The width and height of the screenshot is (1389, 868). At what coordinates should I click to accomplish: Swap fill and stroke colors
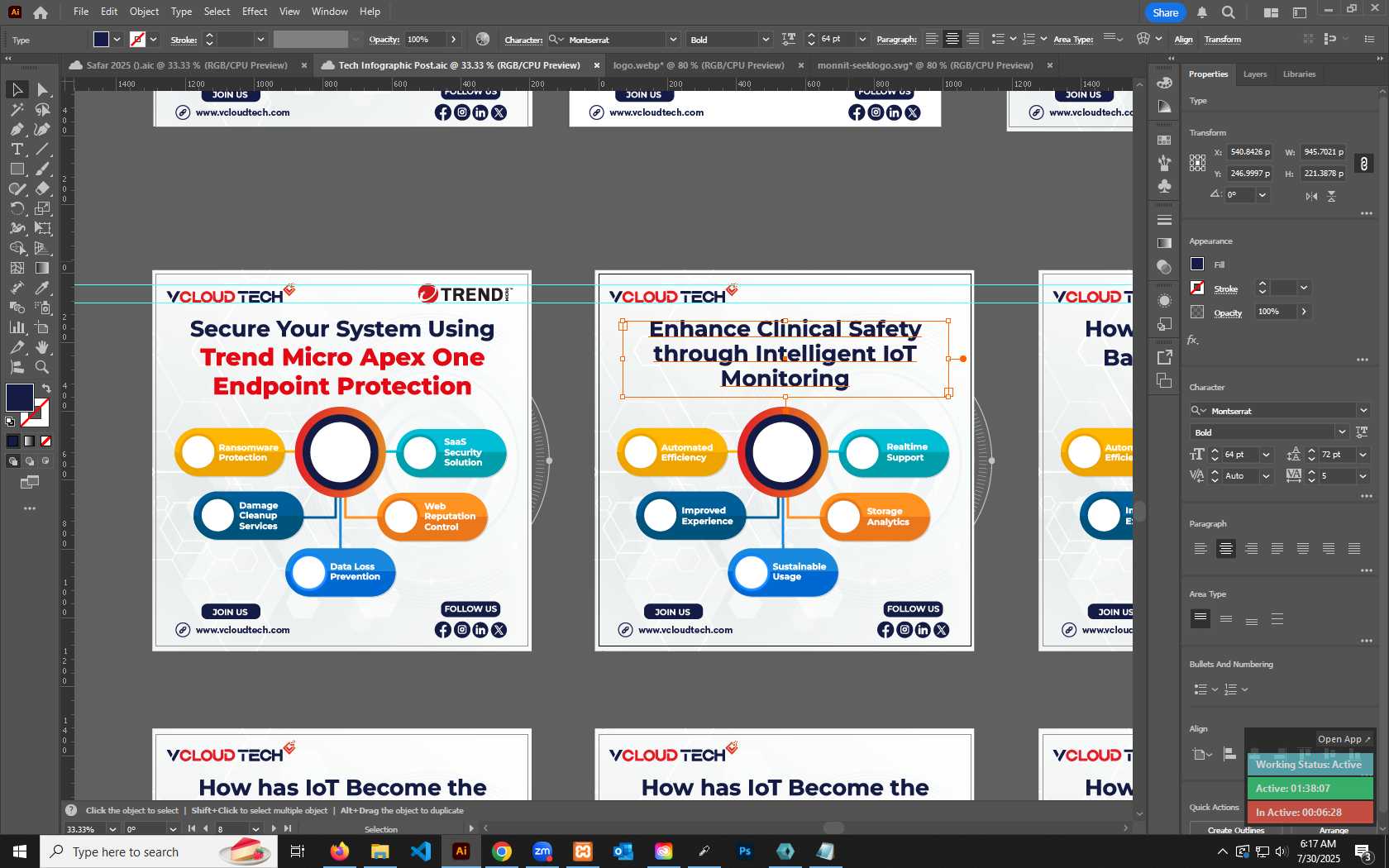46,388
